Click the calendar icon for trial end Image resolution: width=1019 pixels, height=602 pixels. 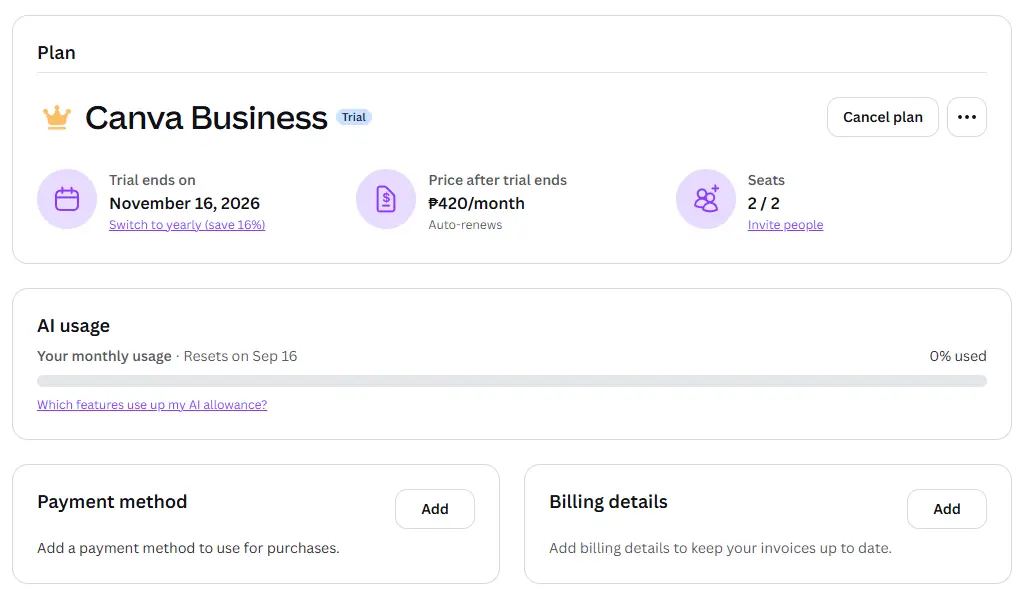tap(67, 199)
